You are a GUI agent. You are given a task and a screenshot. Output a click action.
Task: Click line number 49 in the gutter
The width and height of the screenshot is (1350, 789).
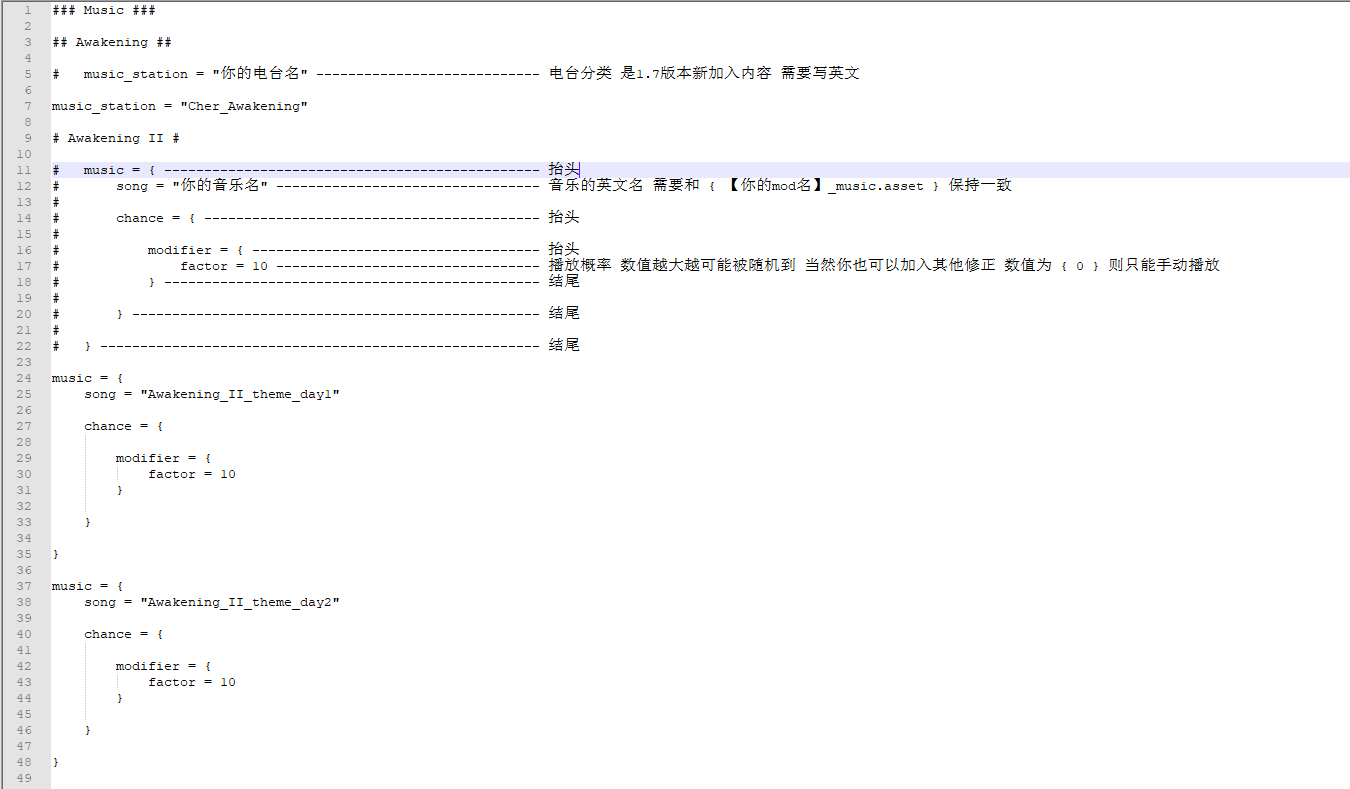(x=25, y=778)
